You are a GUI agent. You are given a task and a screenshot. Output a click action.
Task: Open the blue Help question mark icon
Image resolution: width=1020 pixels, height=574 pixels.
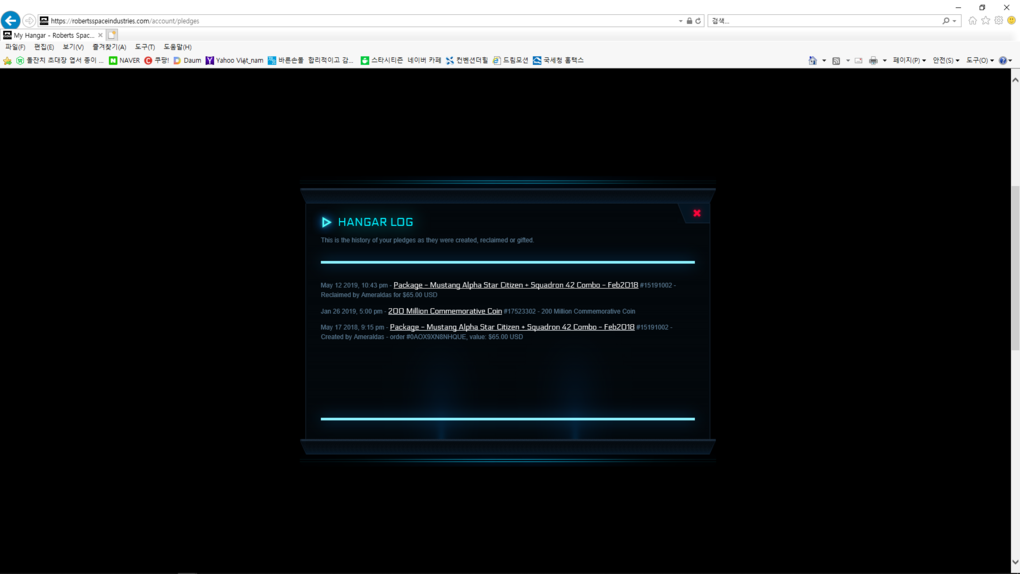[x=1003, y=61]
